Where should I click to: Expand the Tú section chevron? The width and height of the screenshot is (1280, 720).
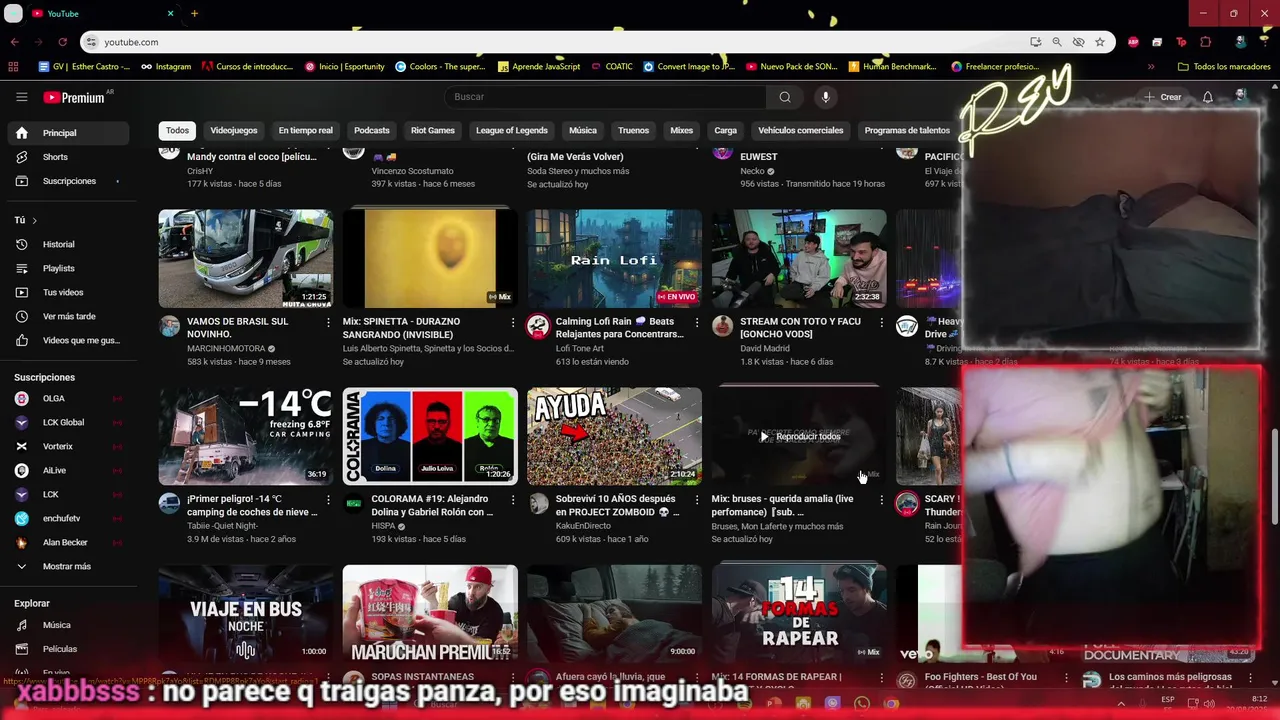[34, 220]
